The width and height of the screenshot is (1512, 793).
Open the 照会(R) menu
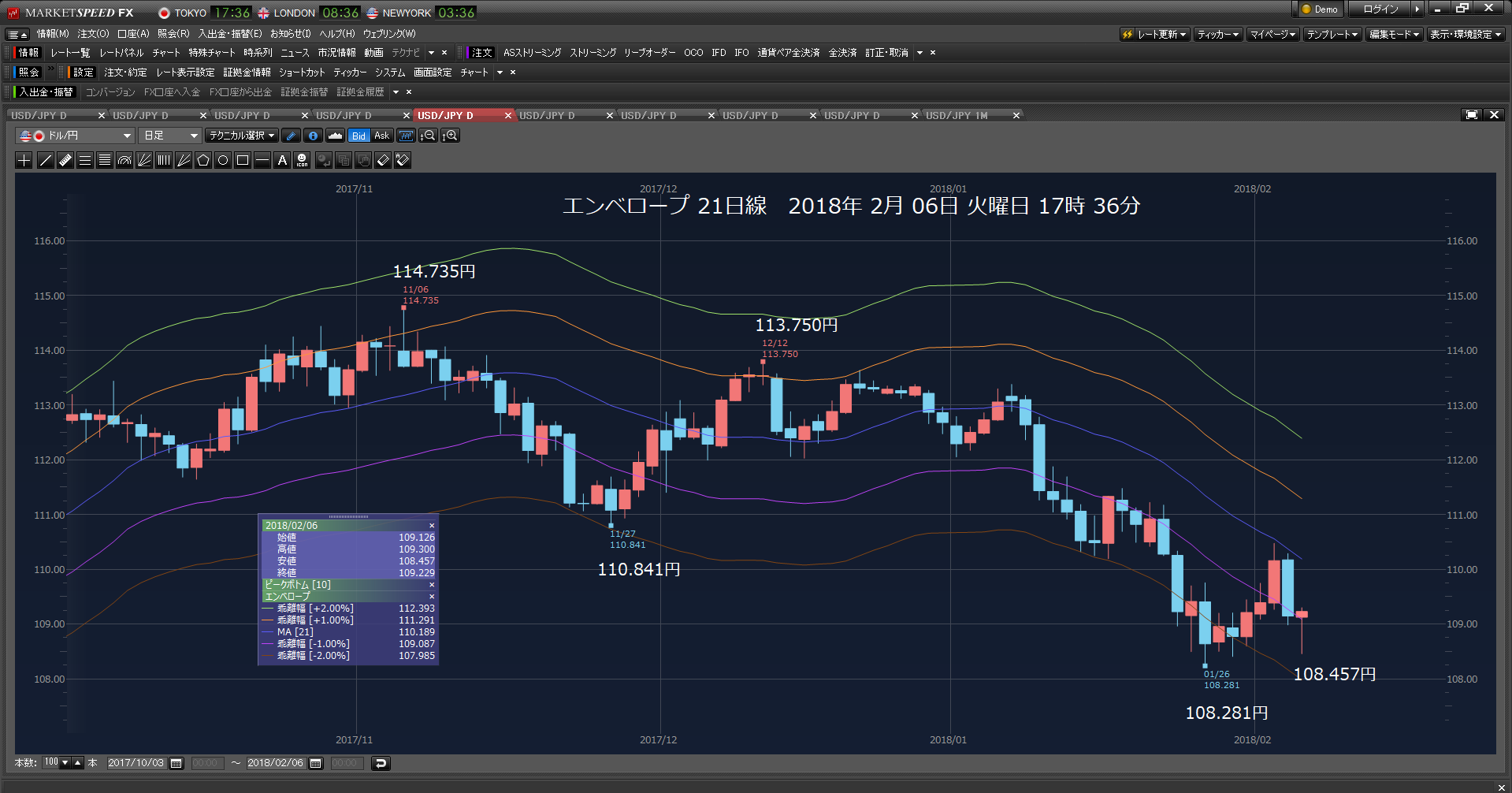point(173,34)
